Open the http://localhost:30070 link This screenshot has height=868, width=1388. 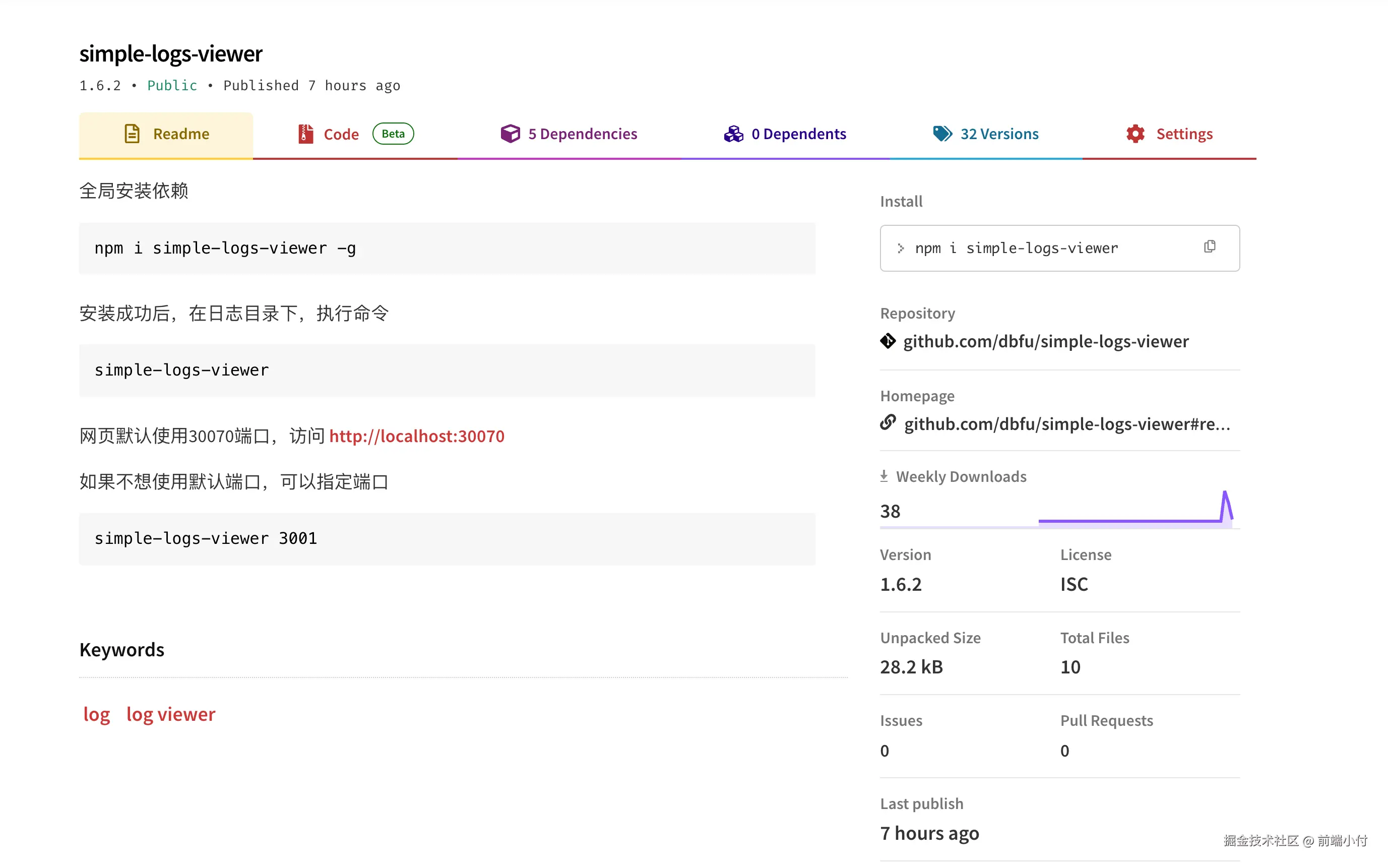coord(416,436)
